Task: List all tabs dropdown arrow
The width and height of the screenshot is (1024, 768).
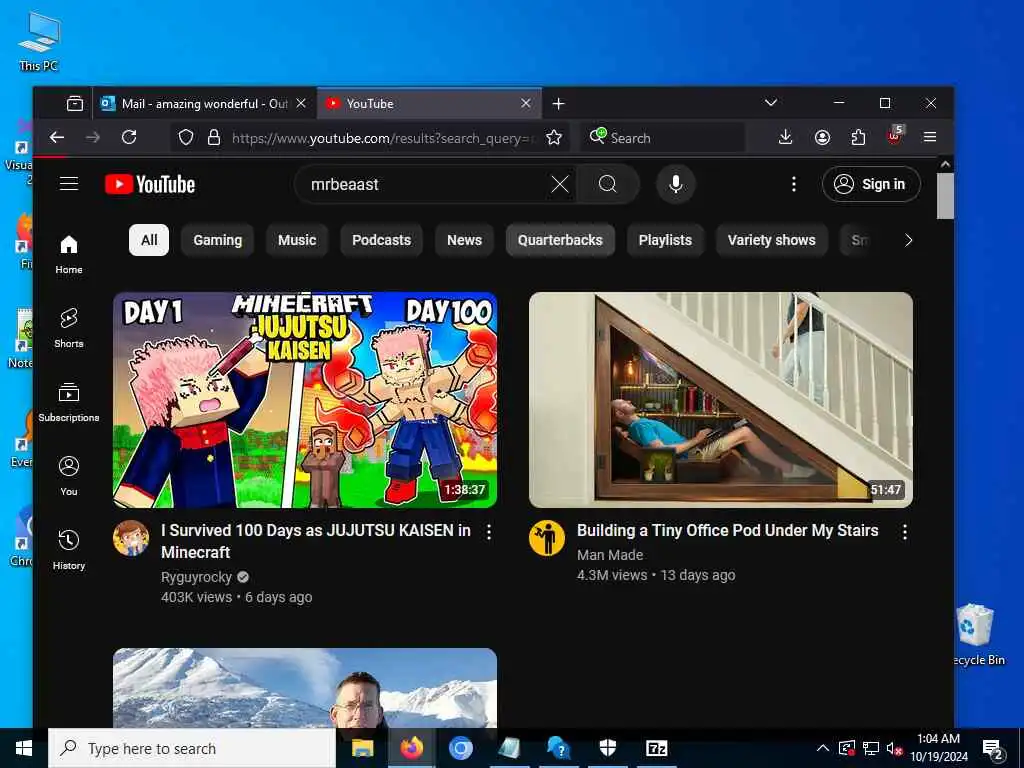Action: click(x=771, y=103)
